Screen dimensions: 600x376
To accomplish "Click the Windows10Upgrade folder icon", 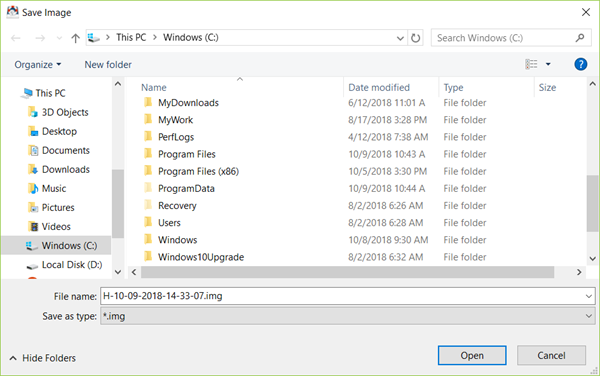I will [x=148, y=257].
